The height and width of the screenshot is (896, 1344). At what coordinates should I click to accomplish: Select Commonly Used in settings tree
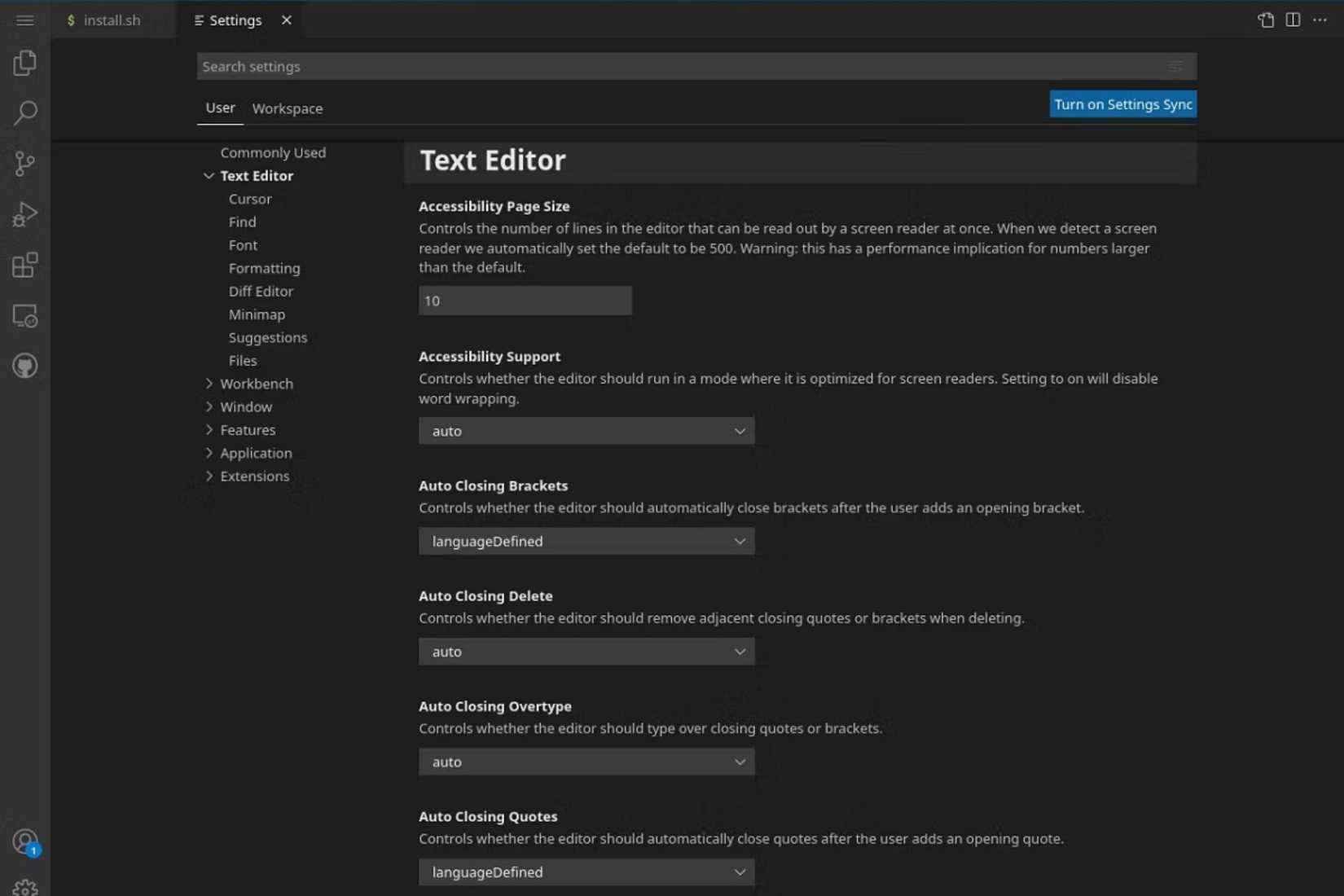(x=273, y=152)
